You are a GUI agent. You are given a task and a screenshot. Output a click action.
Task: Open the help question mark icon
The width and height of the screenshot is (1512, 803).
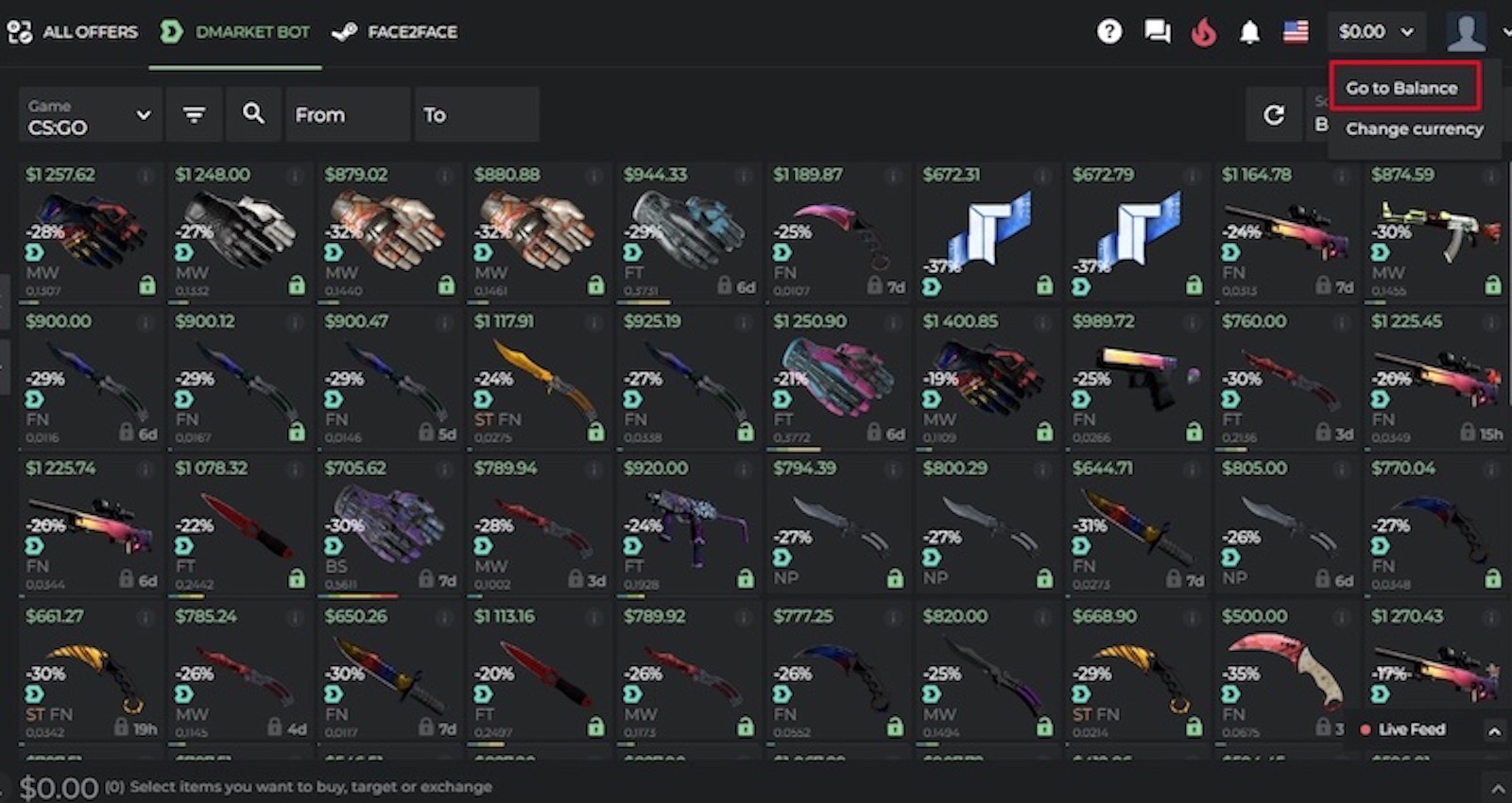pyautogui.click(x=1109, y=32)
